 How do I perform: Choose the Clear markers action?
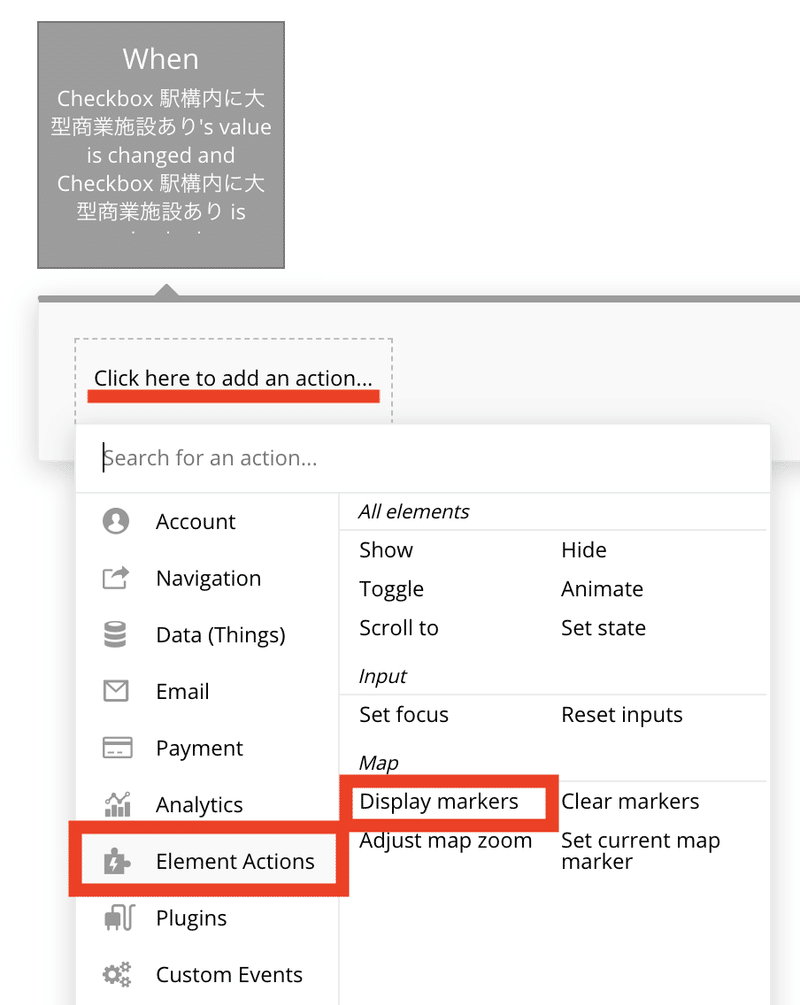pyautogui.click(x=630, y=801)
